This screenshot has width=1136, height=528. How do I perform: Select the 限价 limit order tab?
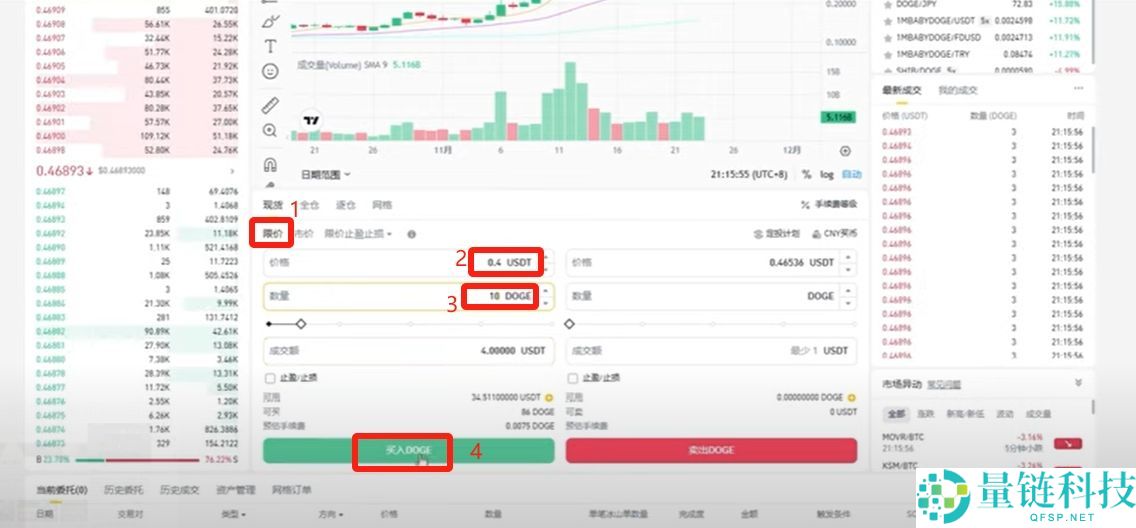(272, 234)
